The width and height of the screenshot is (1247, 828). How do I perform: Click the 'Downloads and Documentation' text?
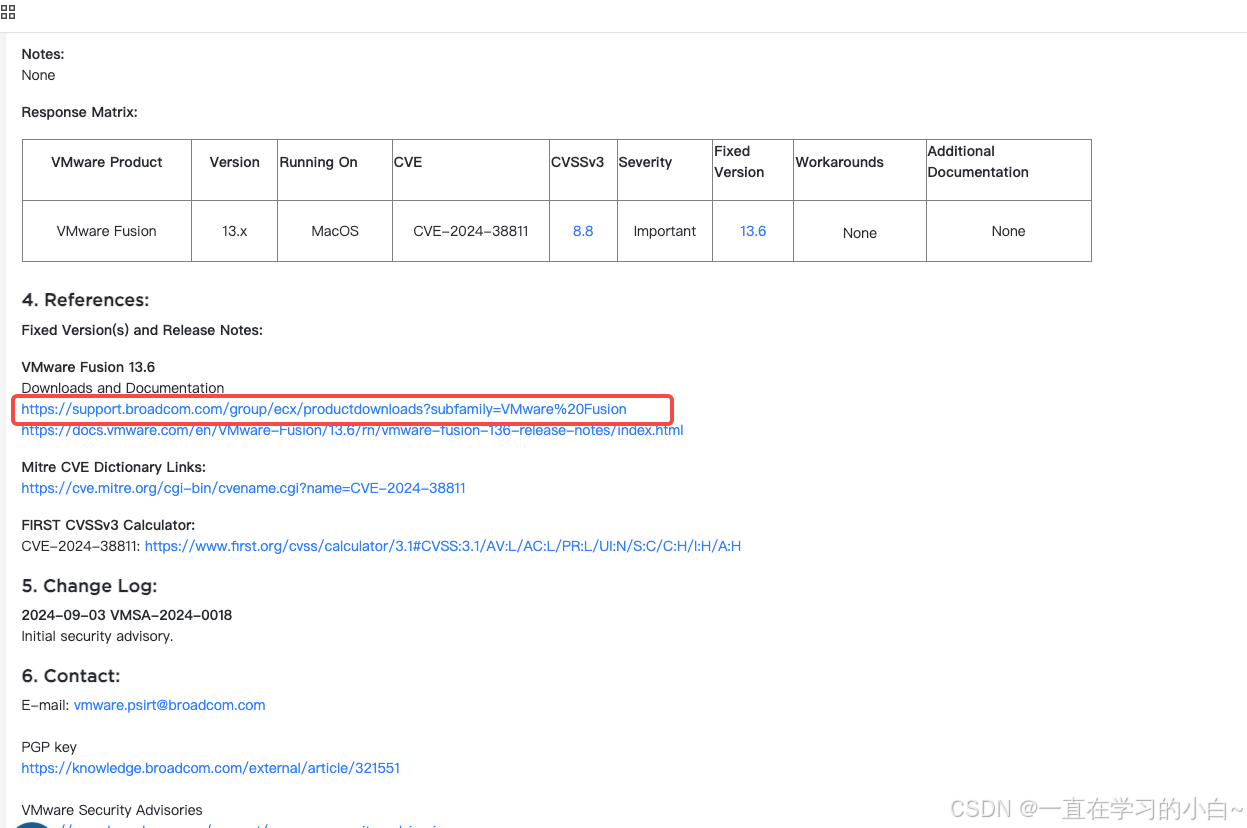(123, 388)
